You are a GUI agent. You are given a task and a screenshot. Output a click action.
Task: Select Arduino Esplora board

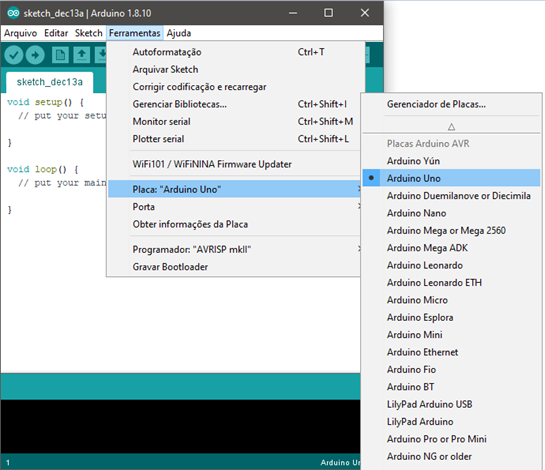pyautogui.click(x=451, y=317)
